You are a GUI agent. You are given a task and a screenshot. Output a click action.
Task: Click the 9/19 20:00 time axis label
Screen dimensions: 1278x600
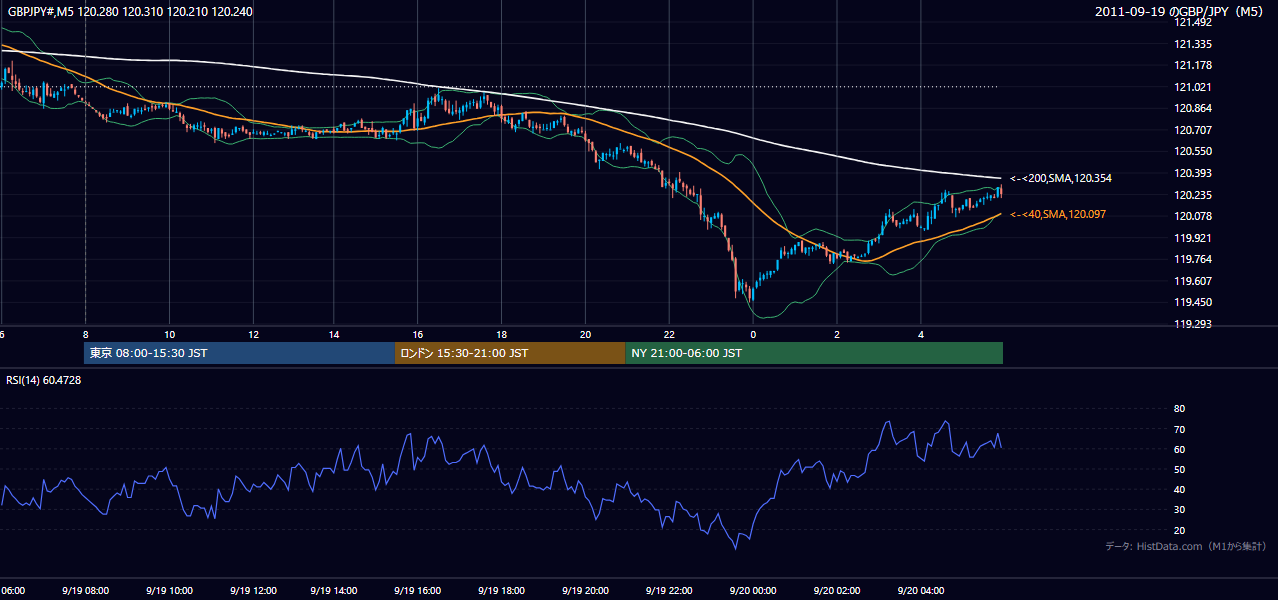[x=585, y=591]
